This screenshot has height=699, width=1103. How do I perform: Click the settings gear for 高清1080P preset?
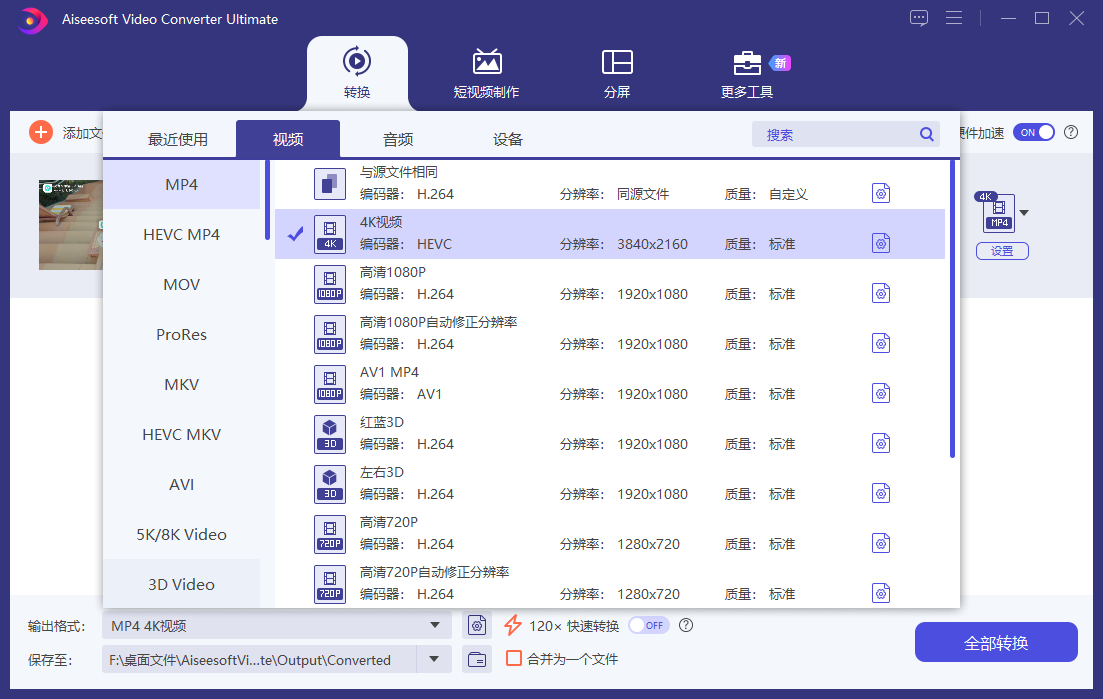pos(880,293)
